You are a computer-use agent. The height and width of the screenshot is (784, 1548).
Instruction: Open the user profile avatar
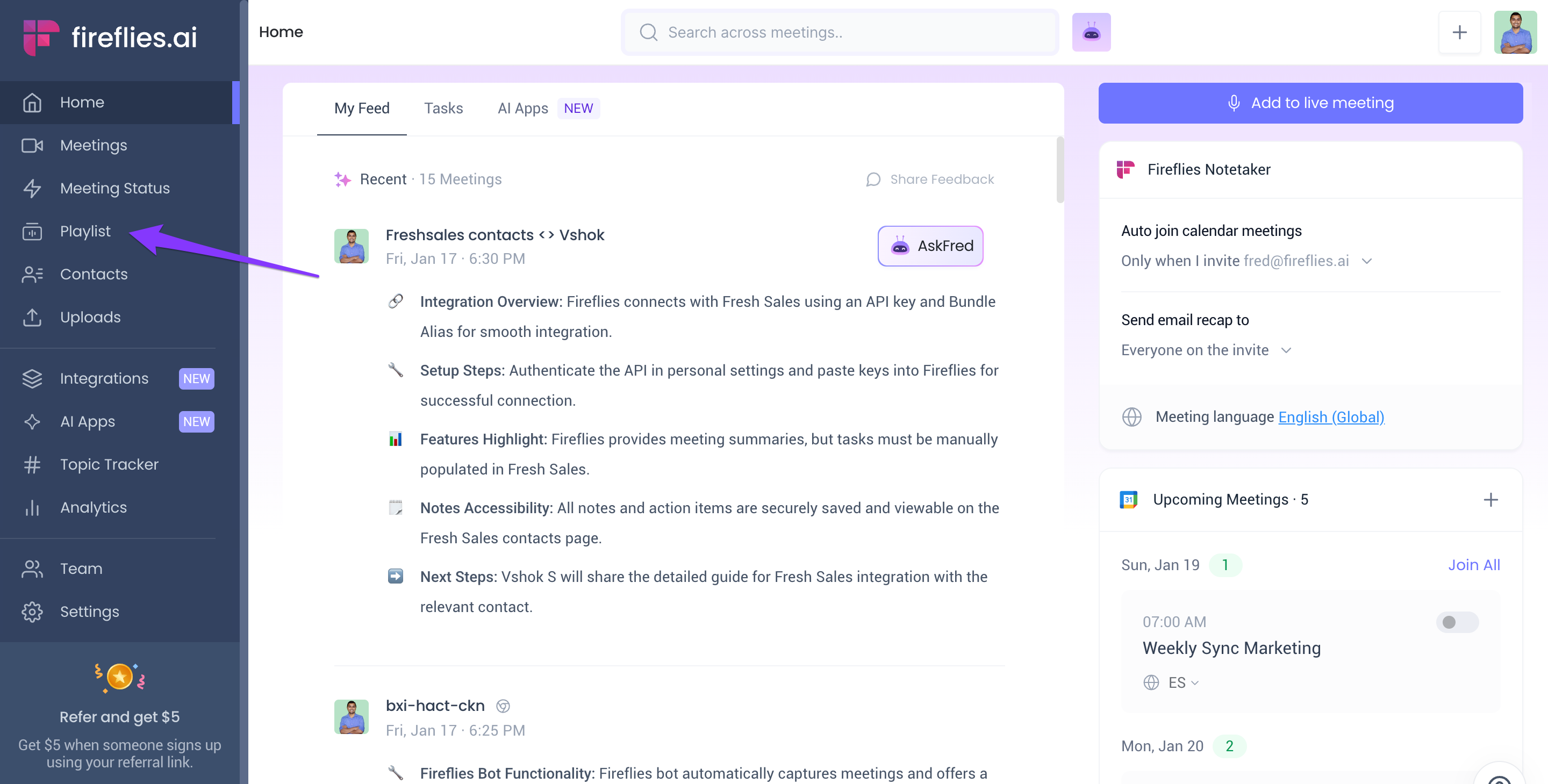point(1515,32)
